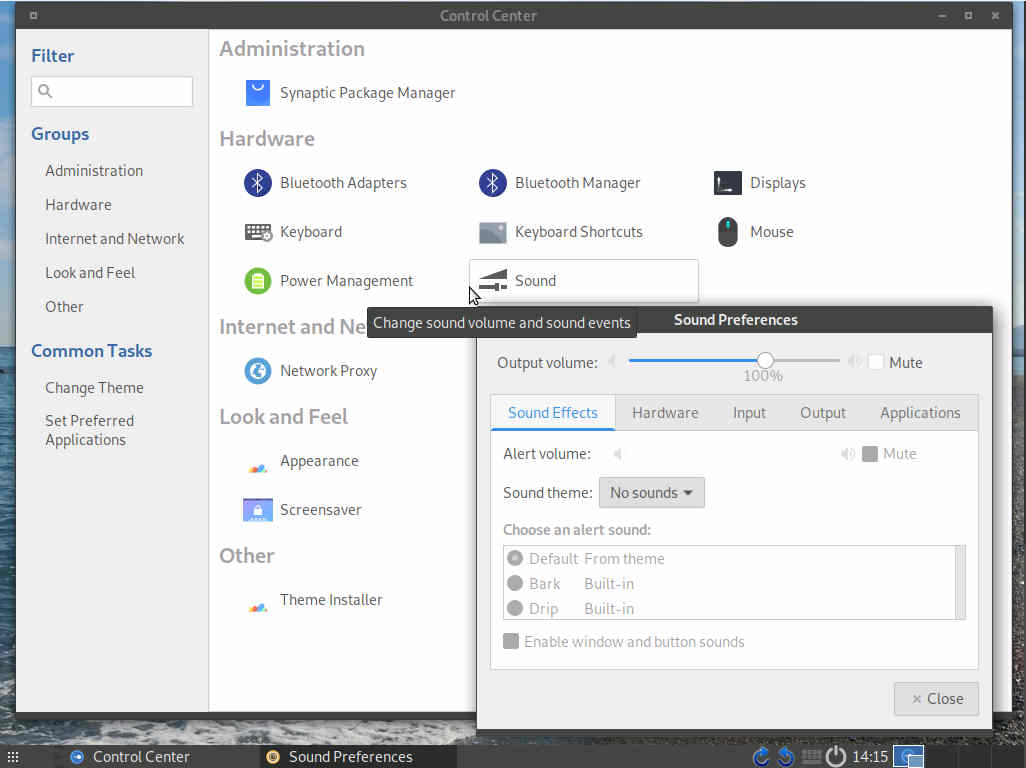Select Look and Feel group in sidebar
This screenshot has height=768, width=1026.
coord(90,273)
